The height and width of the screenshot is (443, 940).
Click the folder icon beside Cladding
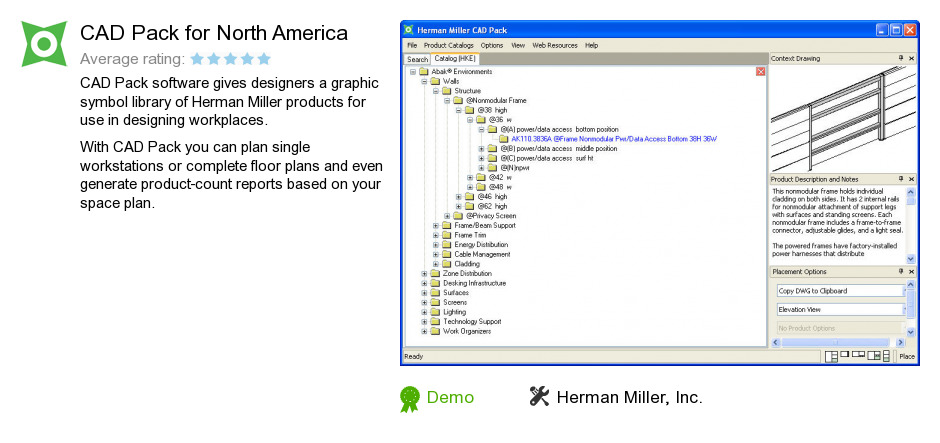click(x=447, y=264)
